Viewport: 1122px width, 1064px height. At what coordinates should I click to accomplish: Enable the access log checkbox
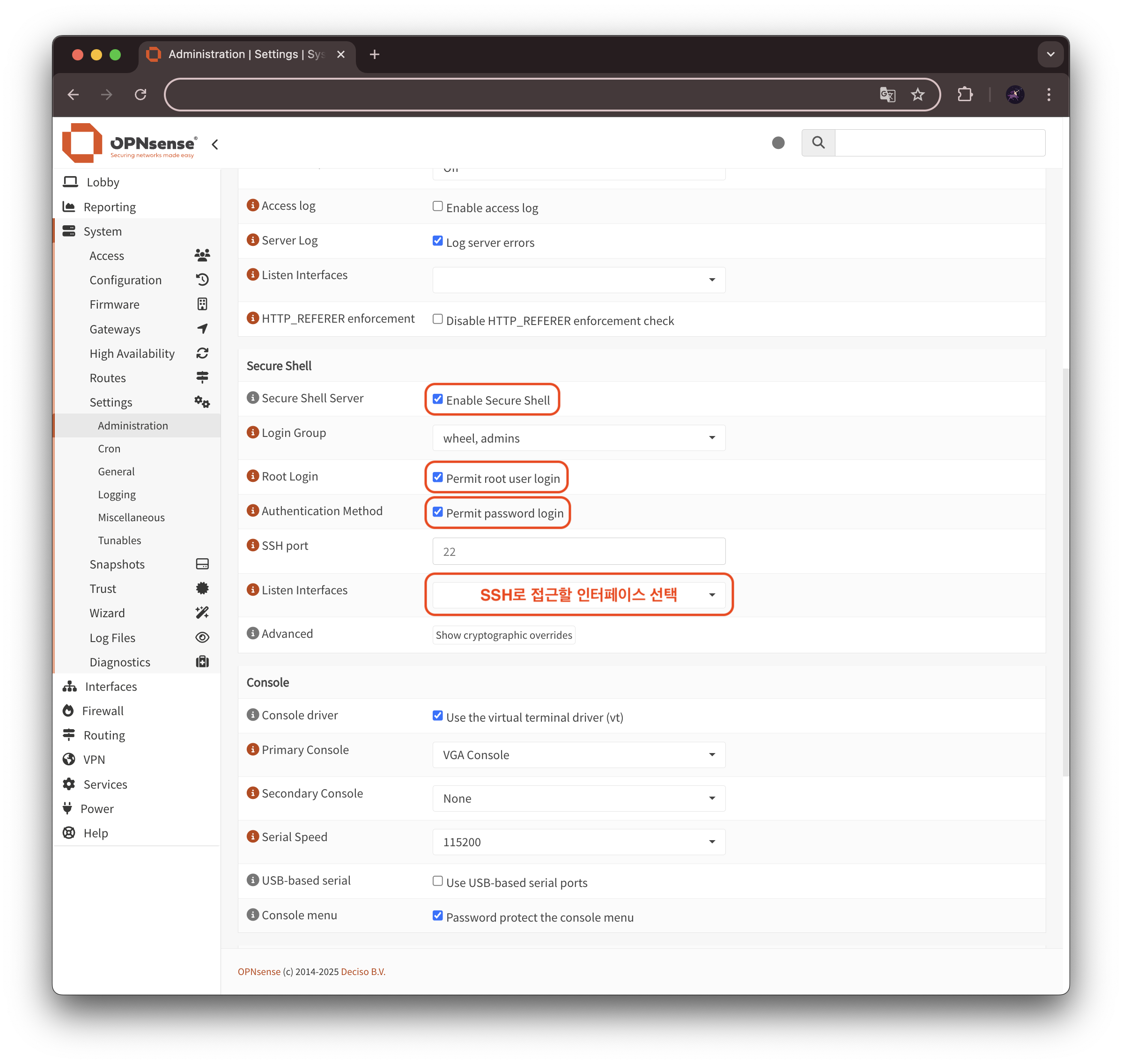point(437,207)
